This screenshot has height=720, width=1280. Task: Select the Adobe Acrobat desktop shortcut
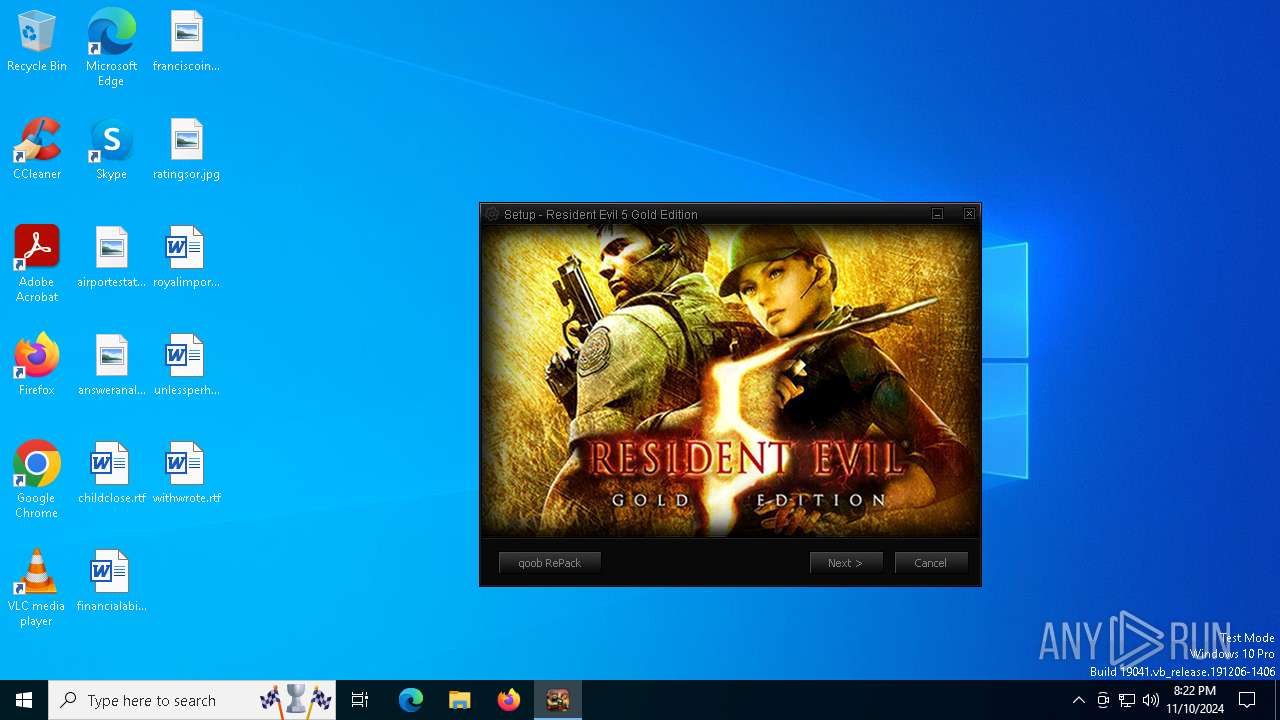(x=37, y=264)
